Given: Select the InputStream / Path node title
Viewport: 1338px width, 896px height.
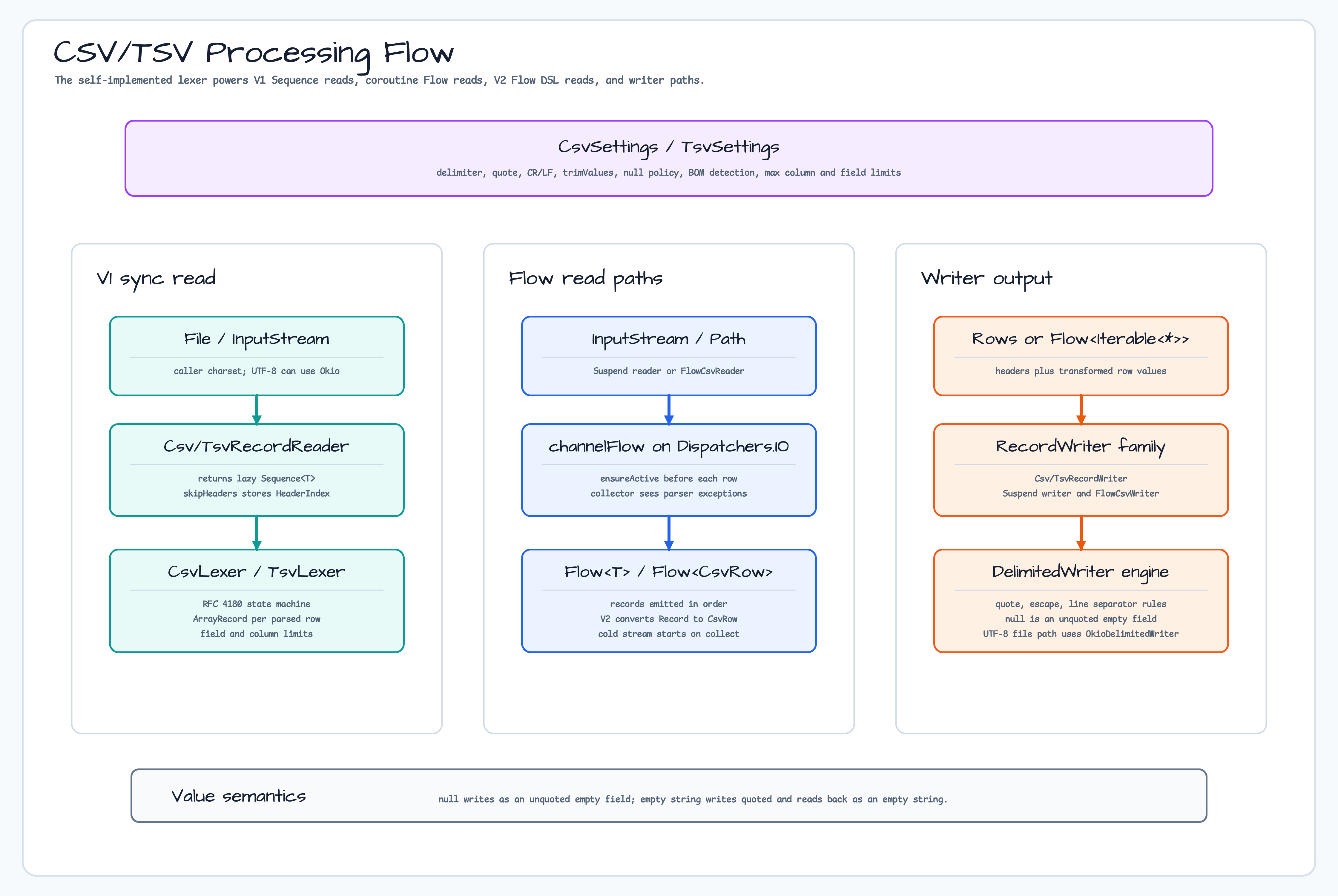Looking at the screenshot, I should (668, 339).
